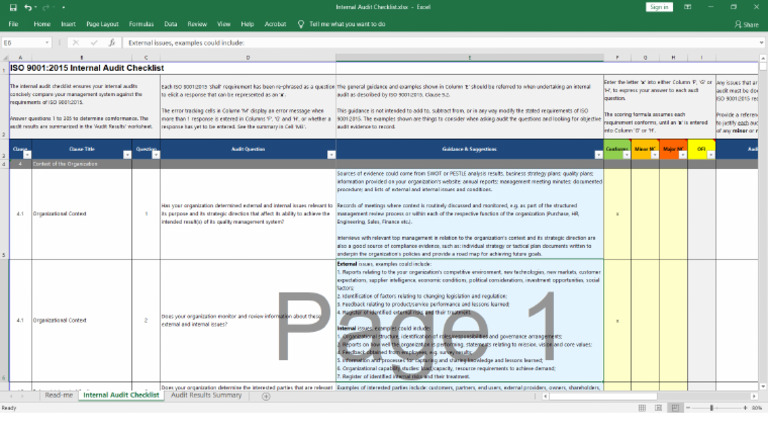Open the Major NC filter dropdown
768x433 pixels.
[x=683, y=155]
